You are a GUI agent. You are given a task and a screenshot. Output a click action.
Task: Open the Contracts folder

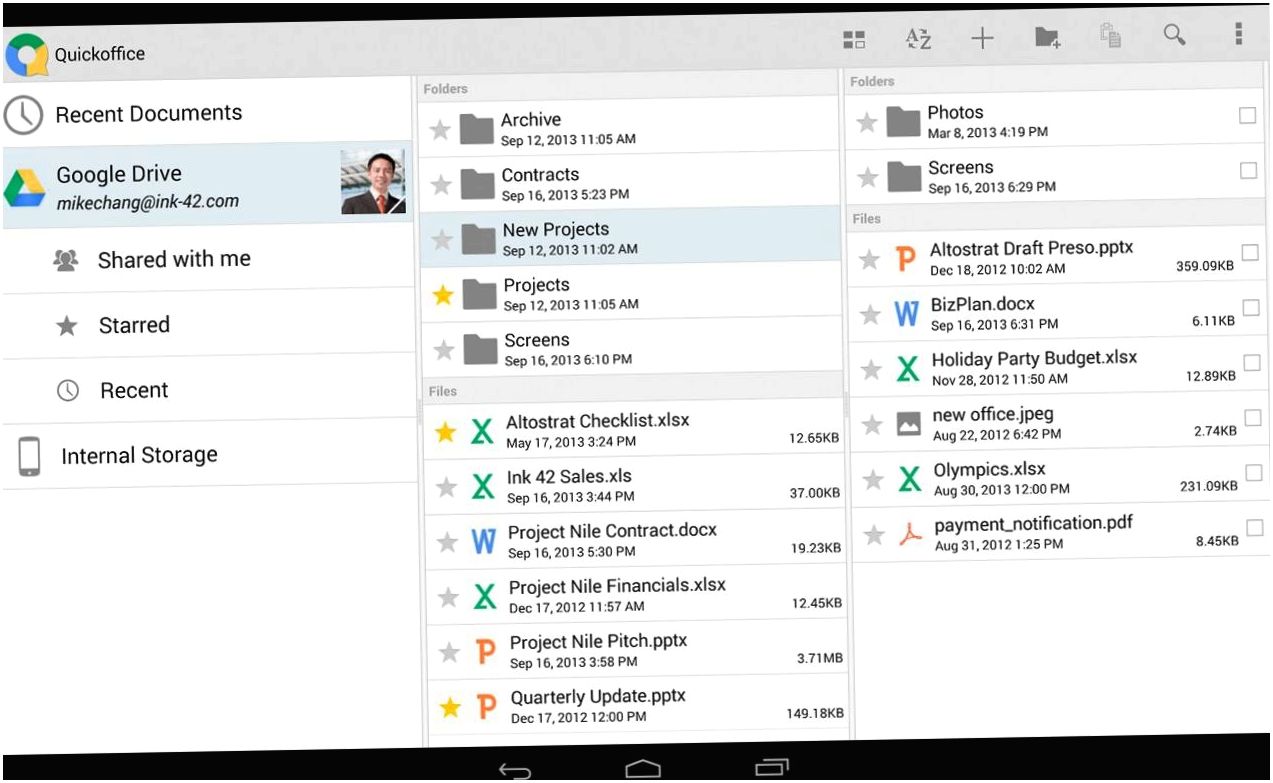630,183
